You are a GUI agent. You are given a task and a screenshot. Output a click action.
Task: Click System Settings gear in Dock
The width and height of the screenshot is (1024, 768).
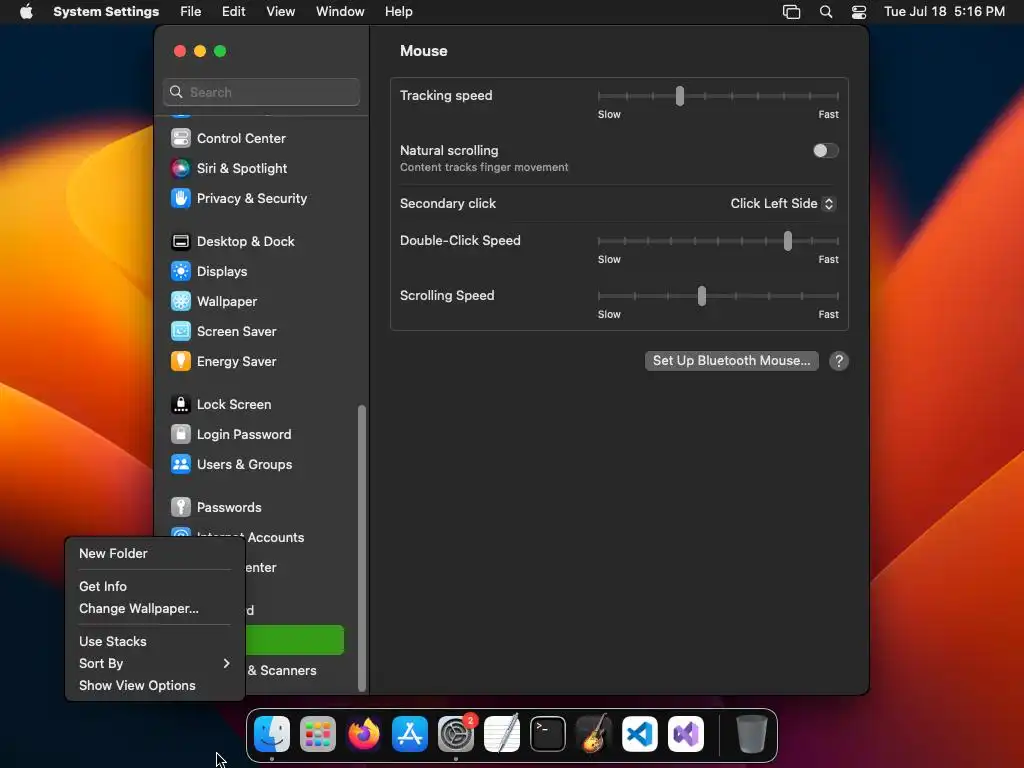(x=455, y=734)
